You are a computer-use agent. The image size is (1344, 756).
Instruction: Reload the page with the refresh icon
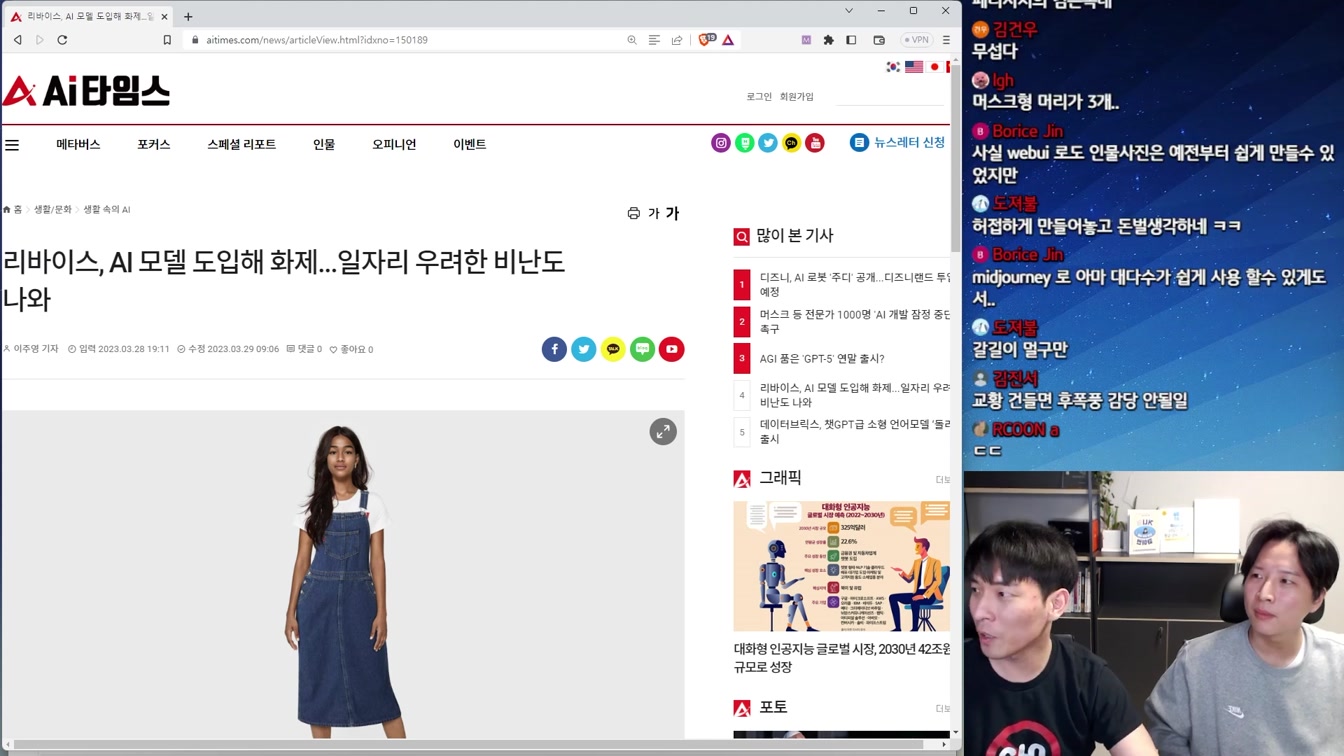point(62,40)
